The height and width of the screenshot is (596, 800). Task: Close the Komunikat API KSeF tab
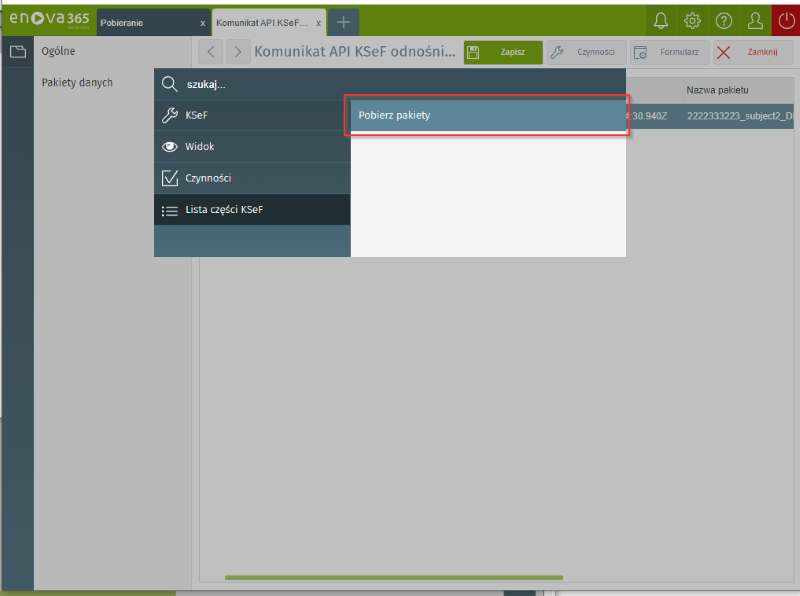click(x=319, y=22)
